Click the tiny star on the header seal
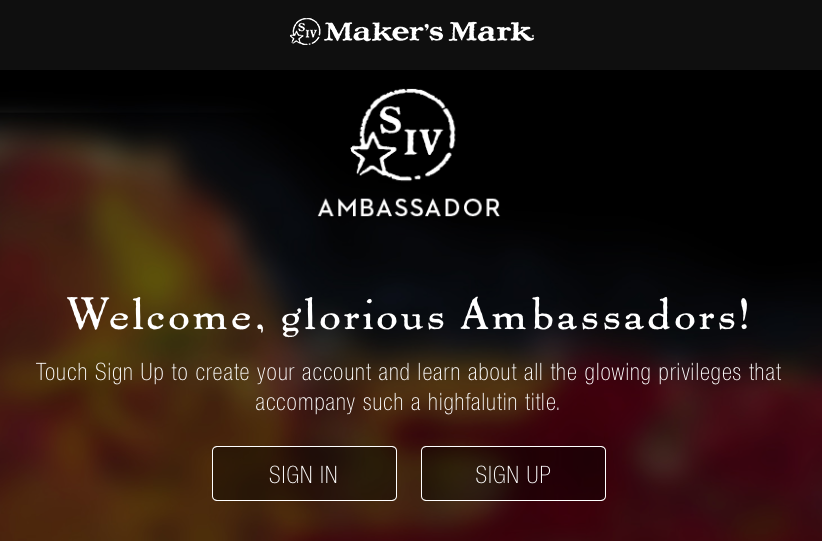 297,37
